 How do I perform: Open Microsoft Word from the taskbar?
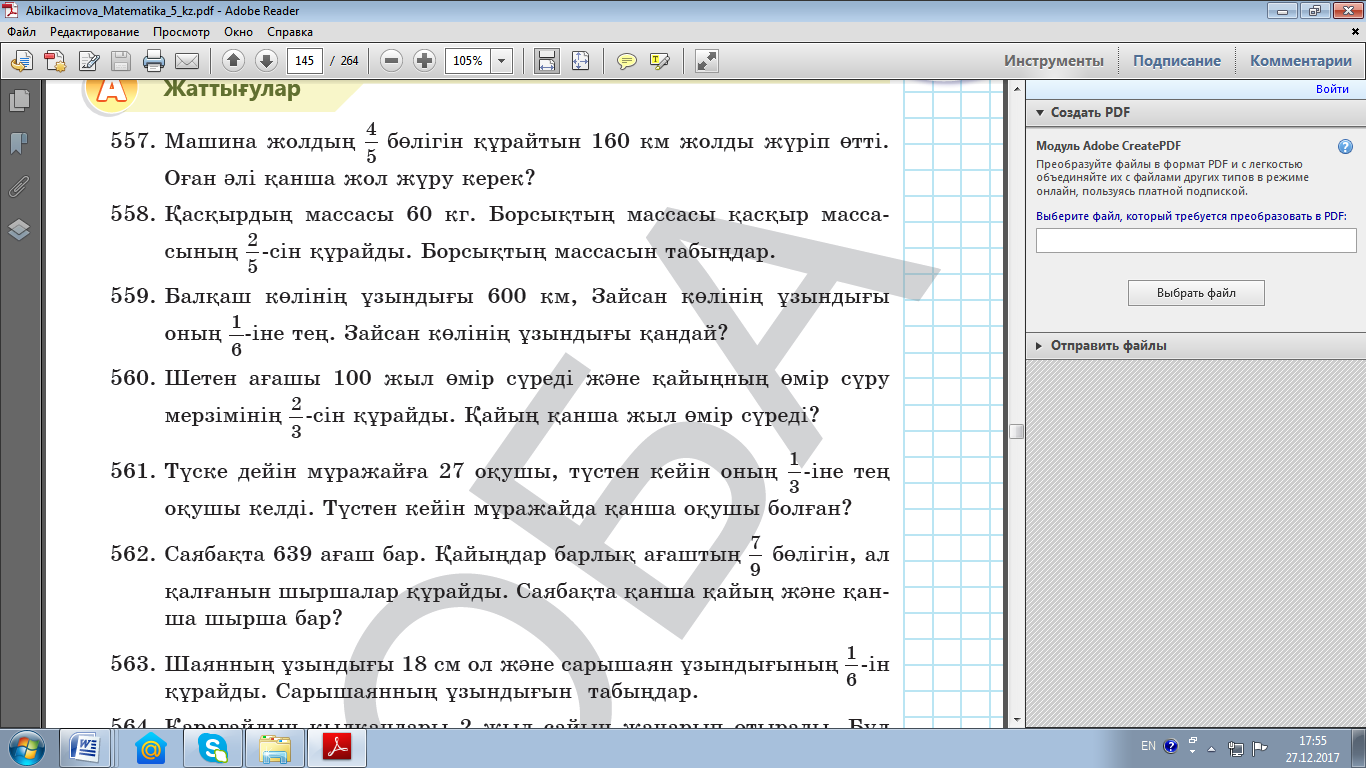pos(85,747)
